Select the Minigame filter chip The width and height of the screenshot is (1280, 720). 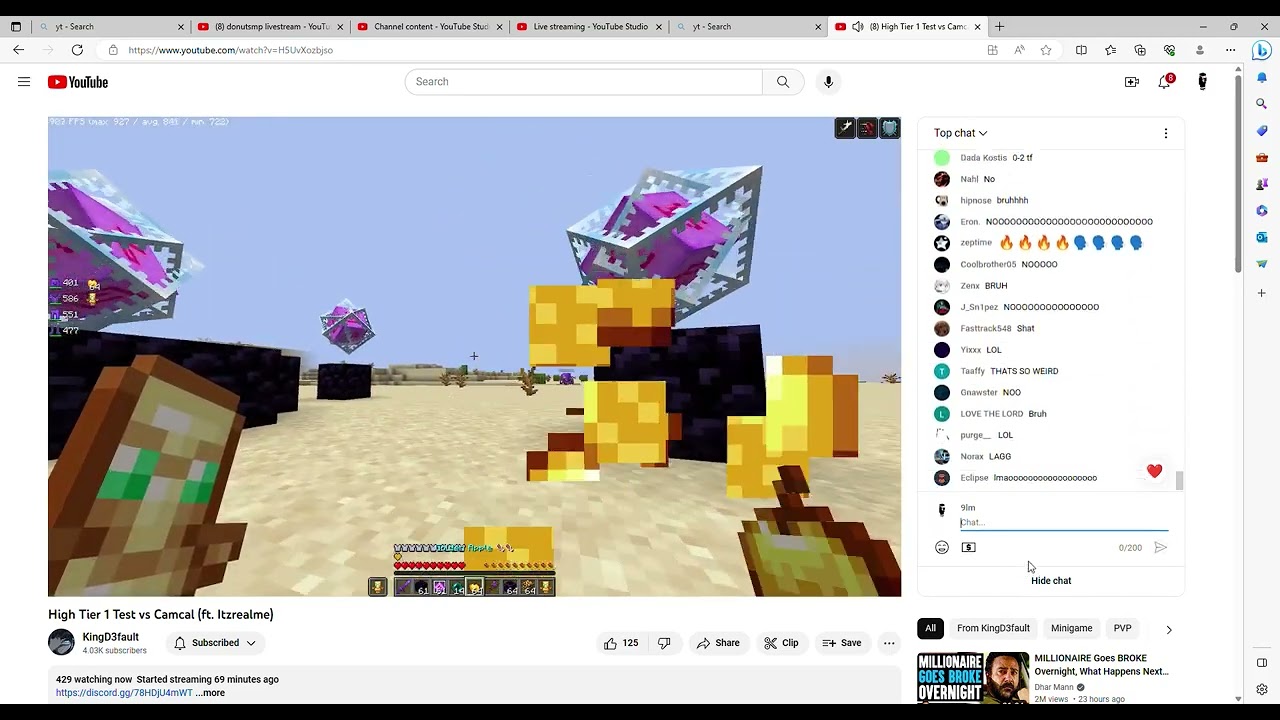tap(1071, 629)
